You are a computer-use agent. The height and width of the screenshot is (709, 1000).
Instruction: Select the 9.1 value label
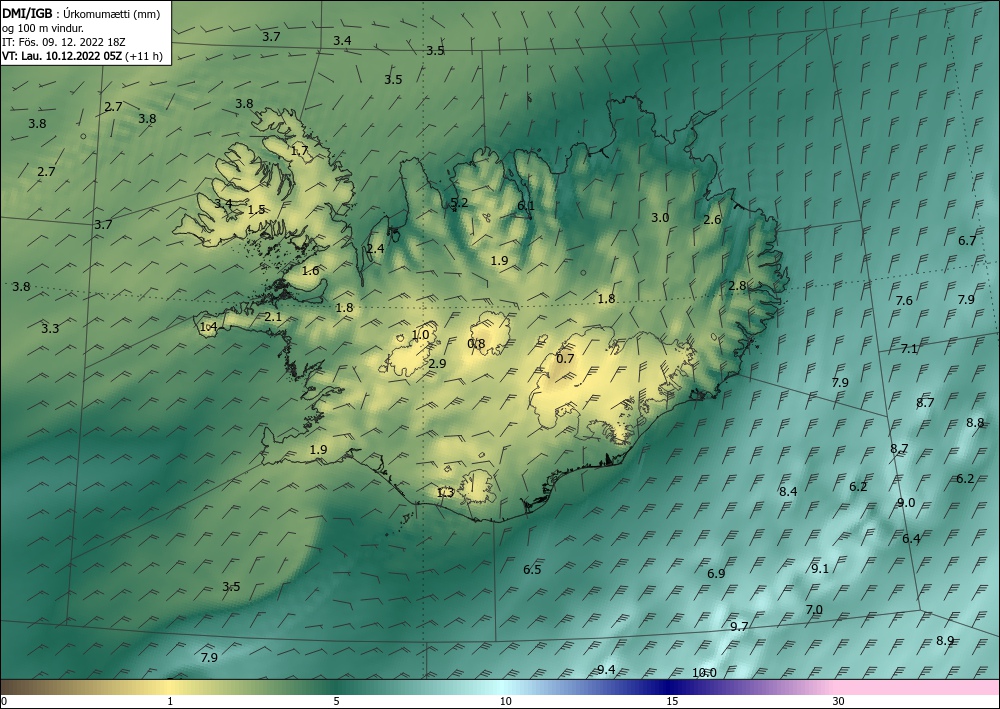tap(820, 568)
